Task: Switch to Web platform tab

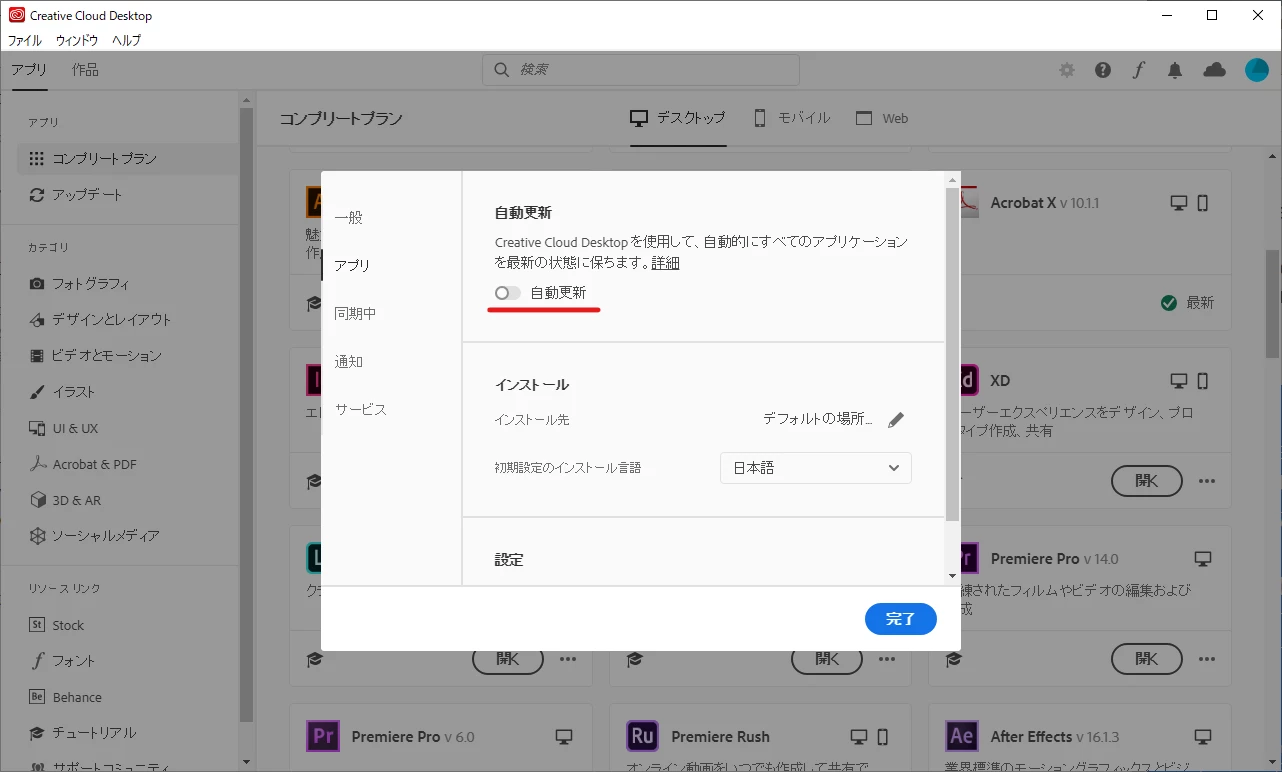Action: [x=882, y=118]
